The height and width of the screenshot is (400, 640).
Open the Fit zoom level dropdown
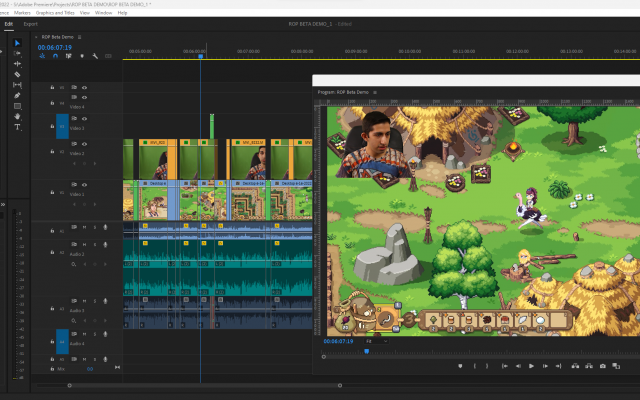click(x=376, y=341)
